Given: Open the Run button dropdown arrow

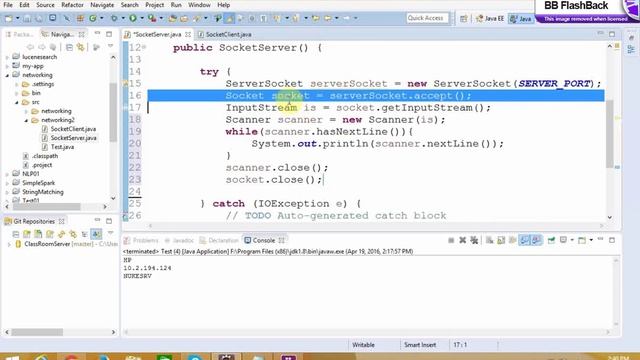Looking at the screenshot, I should pos(142,18).
